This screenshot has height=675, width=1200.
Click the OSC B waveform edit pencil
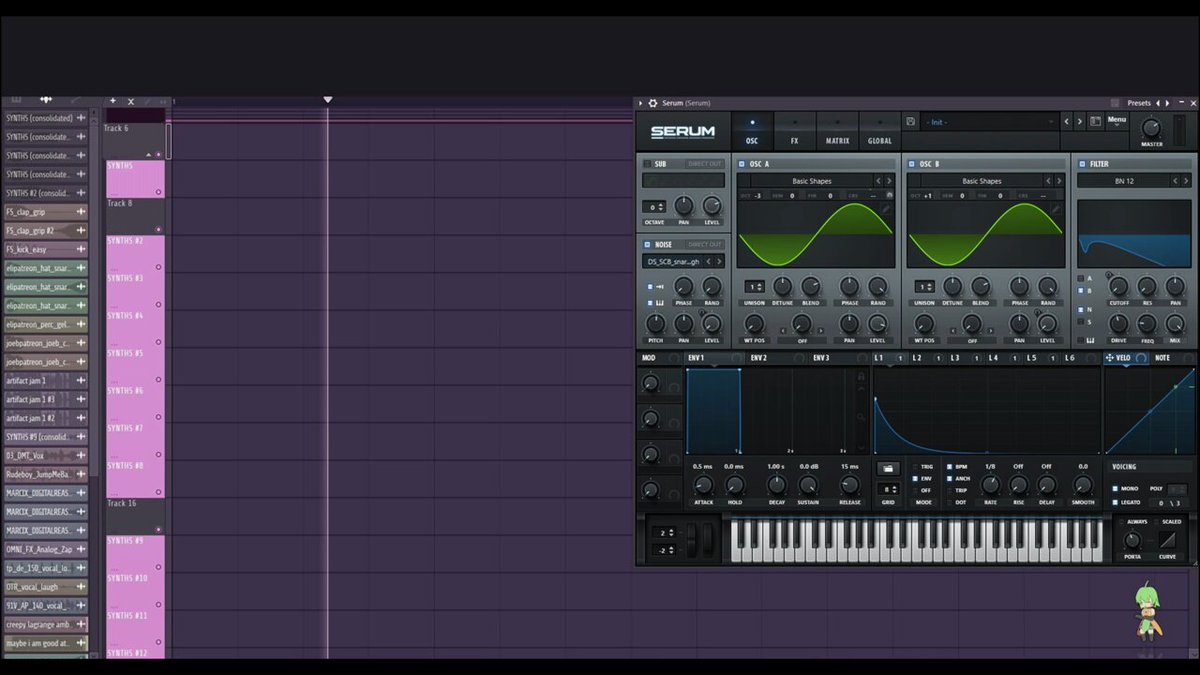click(x=1055, y=210)
